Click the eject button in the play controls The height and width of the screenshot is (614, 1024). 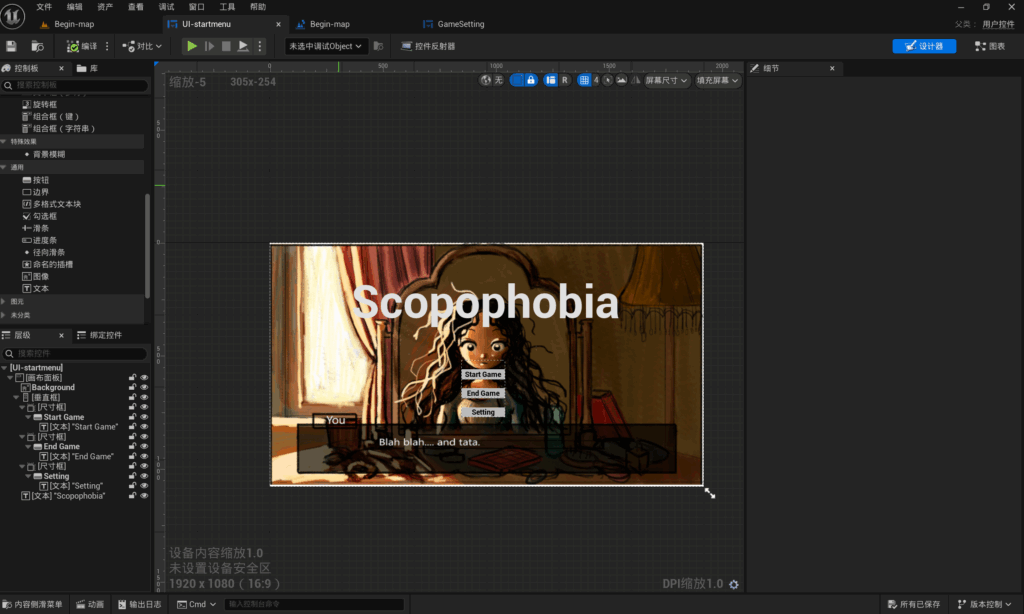(243, 46)
